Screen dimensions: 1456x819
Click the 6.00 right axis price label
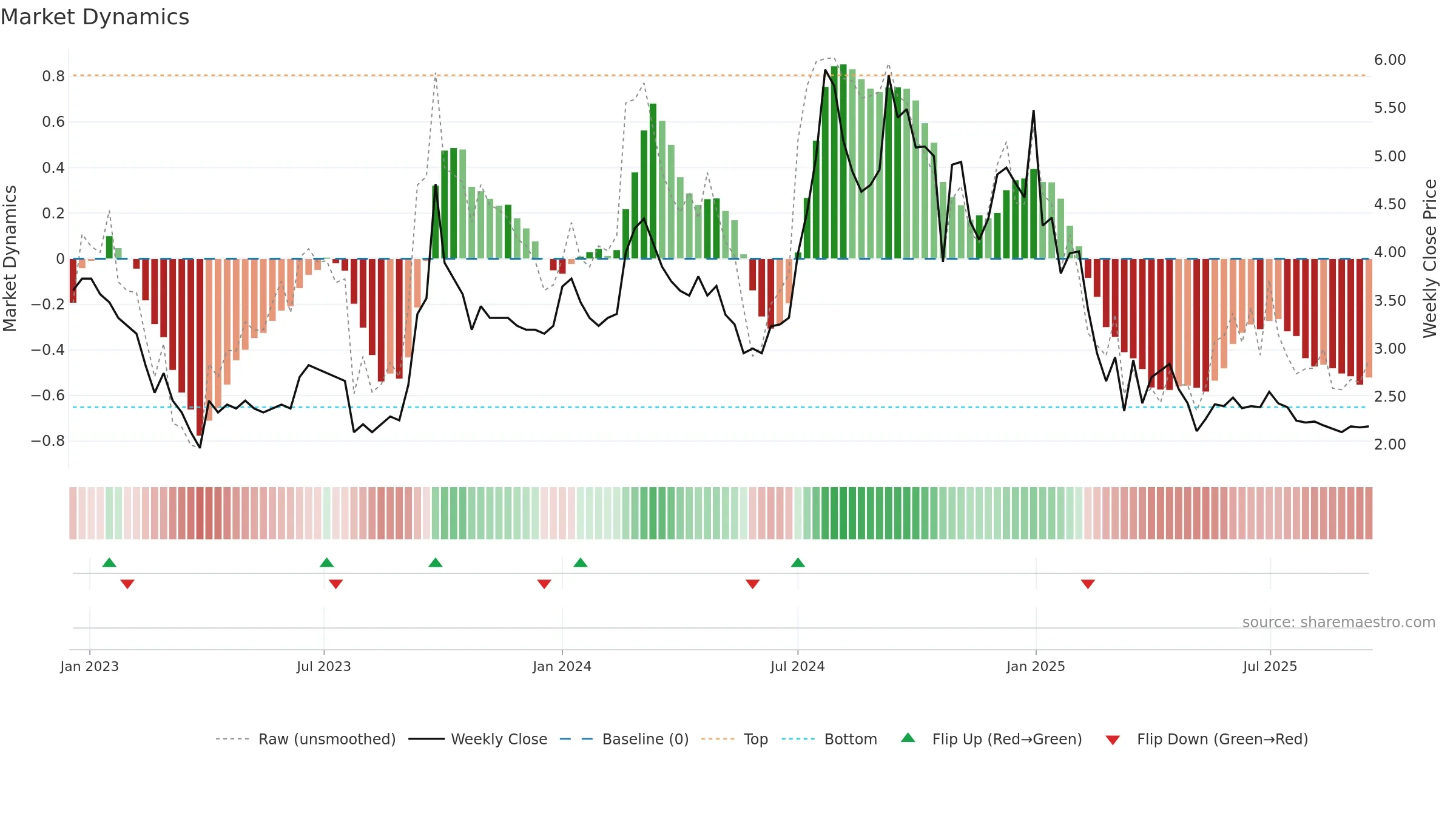coord(1390,60)
